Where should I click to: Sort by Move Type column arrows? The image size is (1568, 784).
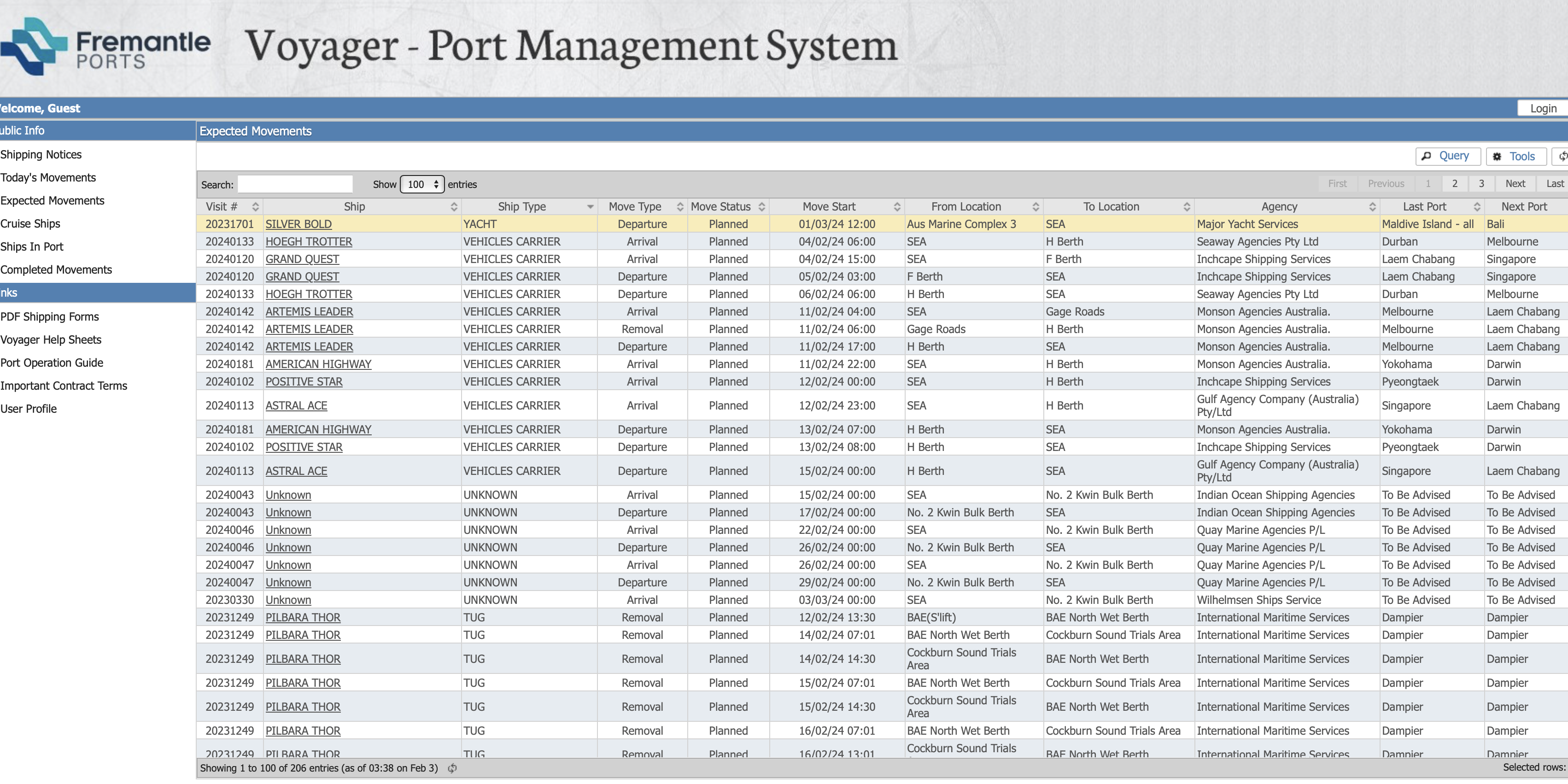click(680, 207)
